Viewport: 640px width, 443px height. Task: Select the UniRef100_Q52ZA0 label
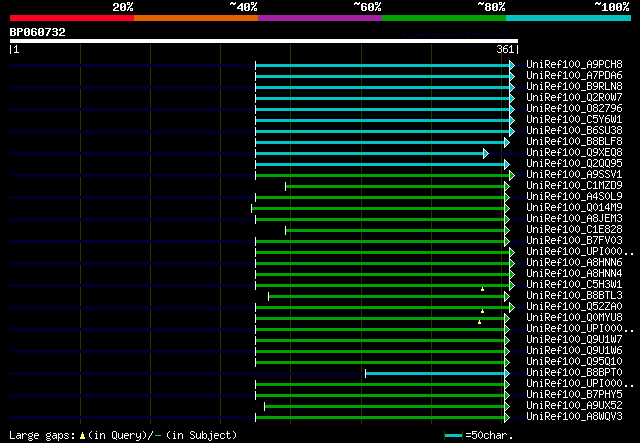click(574, 306)
